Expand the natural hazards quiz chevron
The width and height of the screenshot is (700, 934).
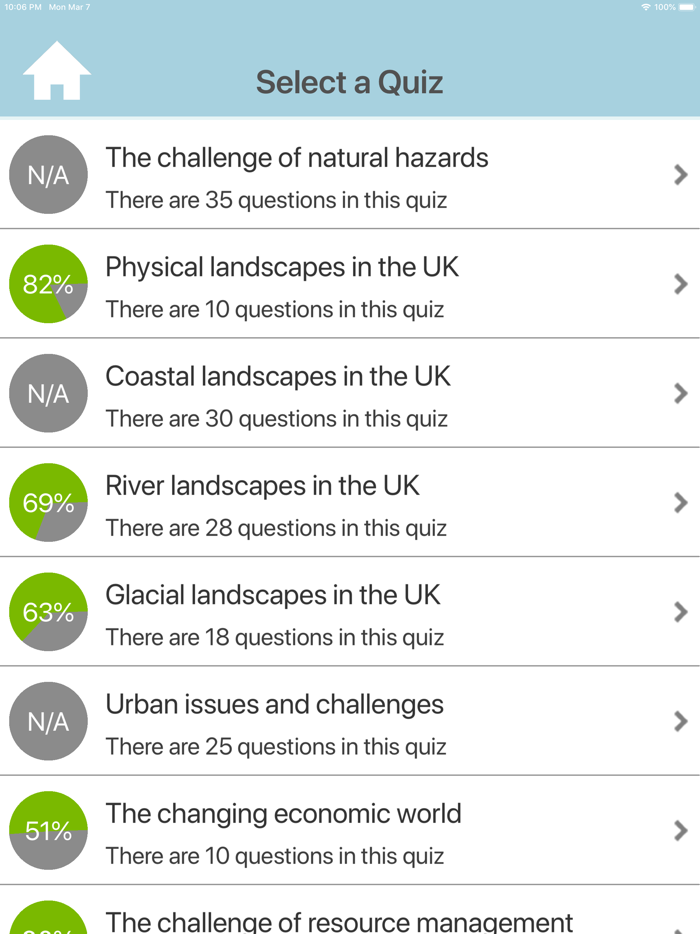(x=679, y=174)
